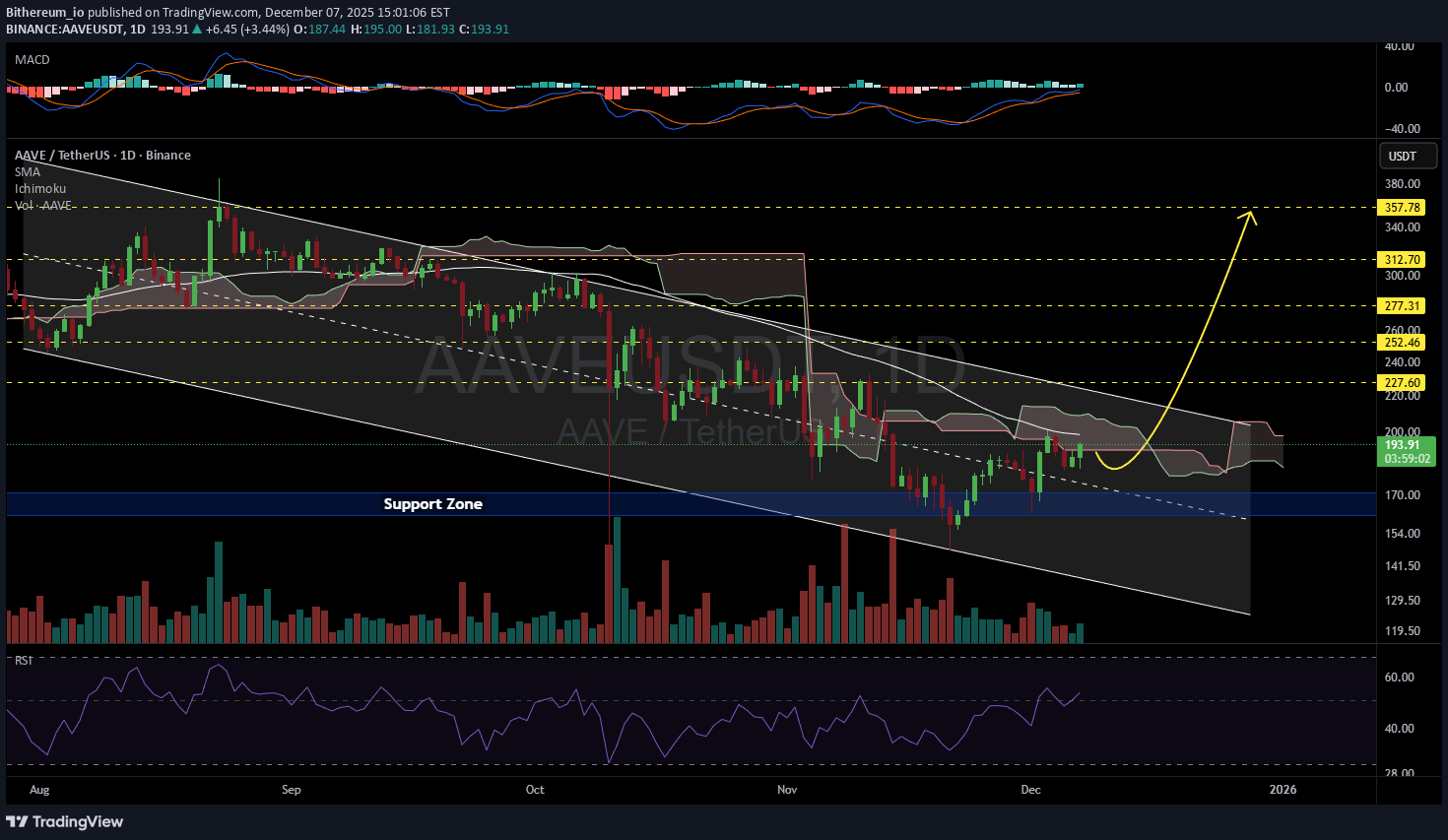Click the 277.31 price level tag
The width and height of the screenshot is (1448, 840).
[x=1402, y=306]
